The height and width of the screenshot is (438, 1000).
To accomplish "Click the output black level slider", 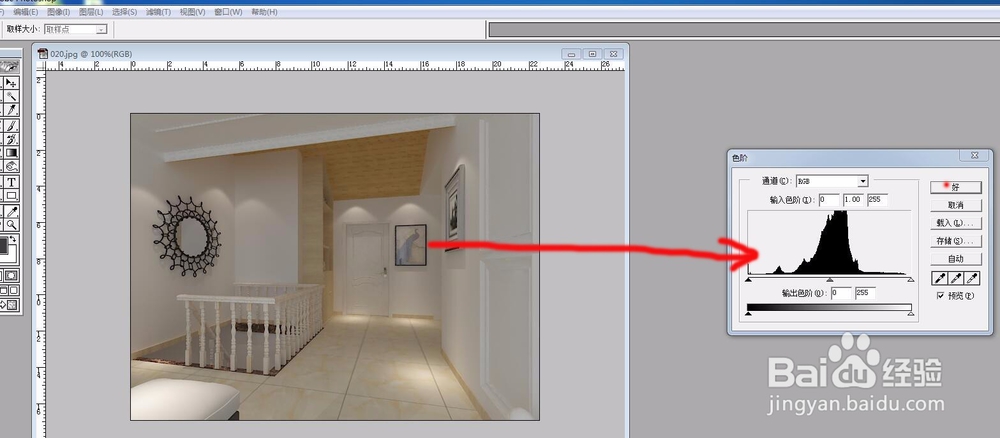I will pos(749,314).
